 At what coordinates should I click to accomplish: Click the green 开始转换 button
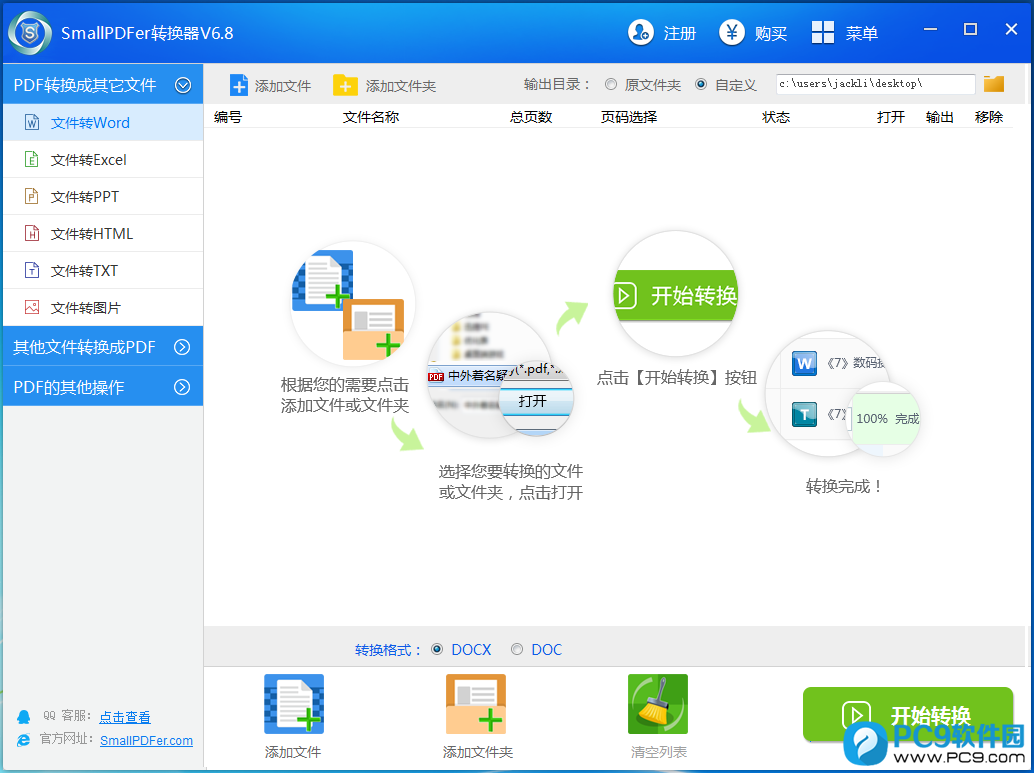(907, 715)
